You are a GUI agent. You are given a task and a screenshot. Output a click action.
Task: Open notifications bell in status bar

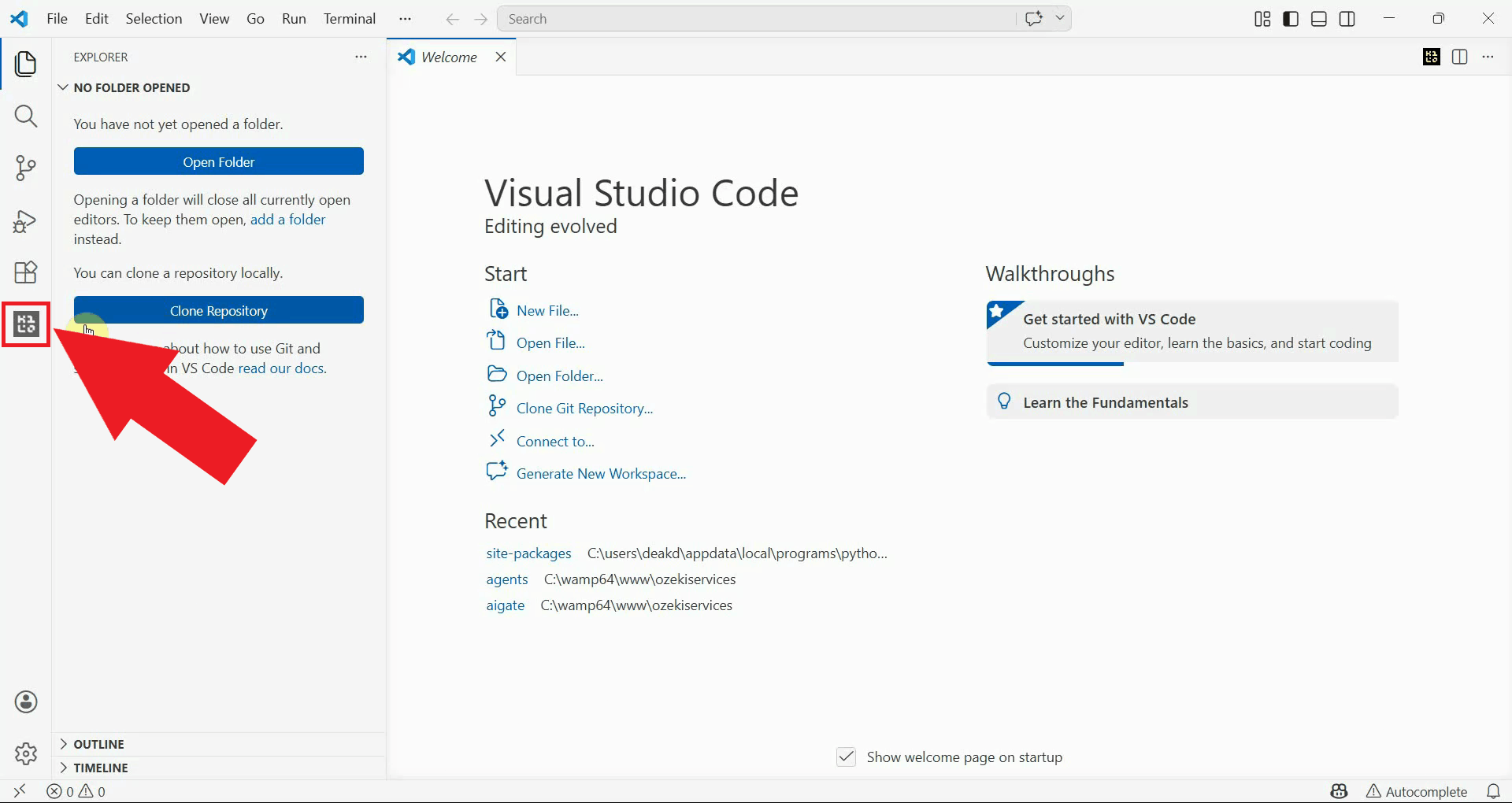pyautogui.click(x=1493, y=791)
